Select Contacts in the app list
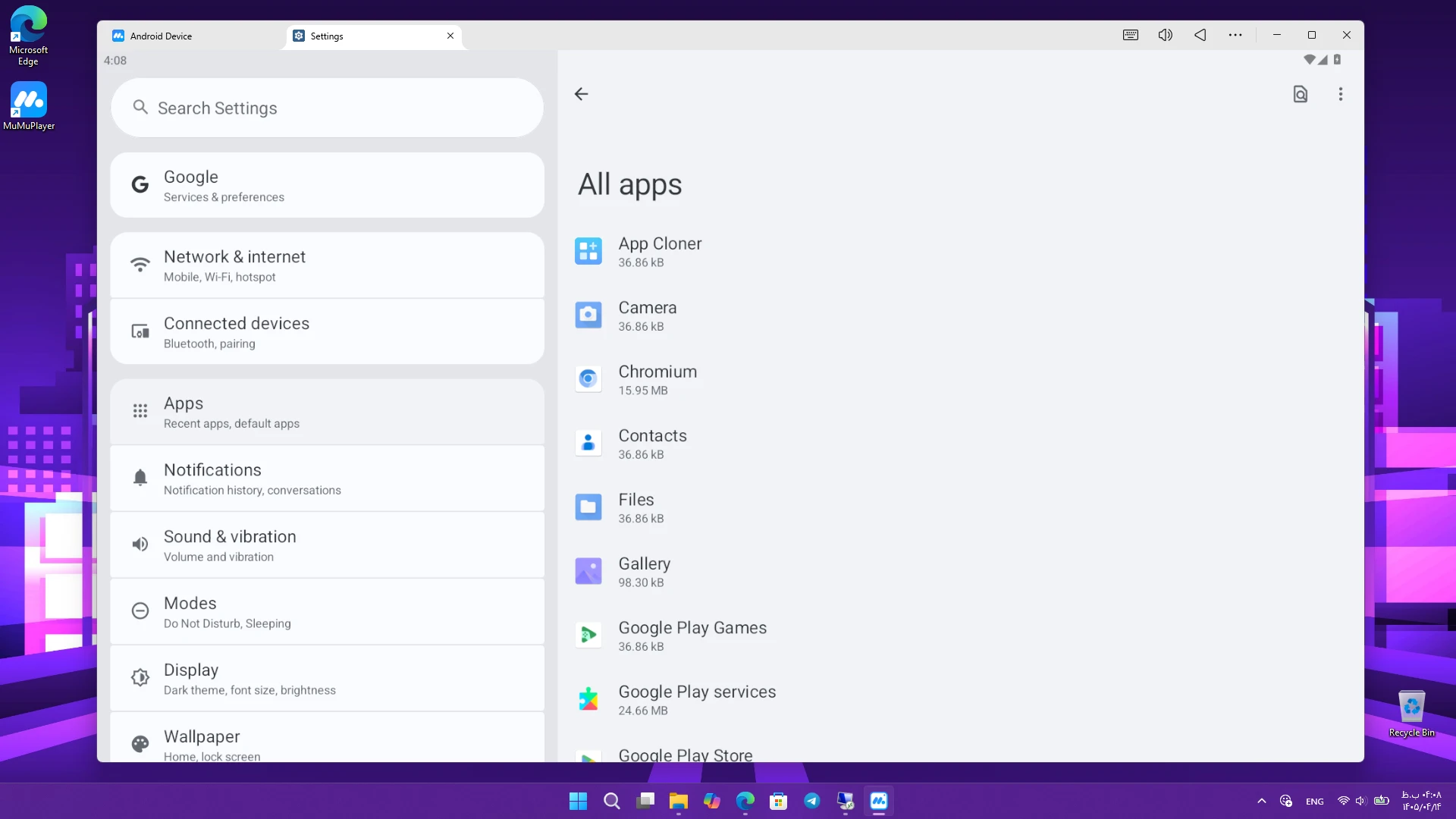 click(x=960, y=444)
